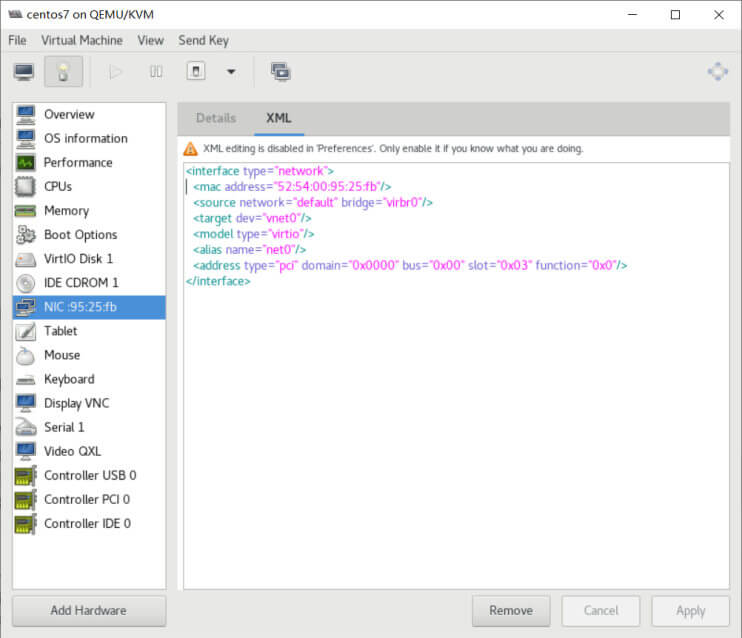The height and width of the screenshot is (638, 742).
Task: Select IDE CDROM 1 entry
Action: click(x=89, y=283)
